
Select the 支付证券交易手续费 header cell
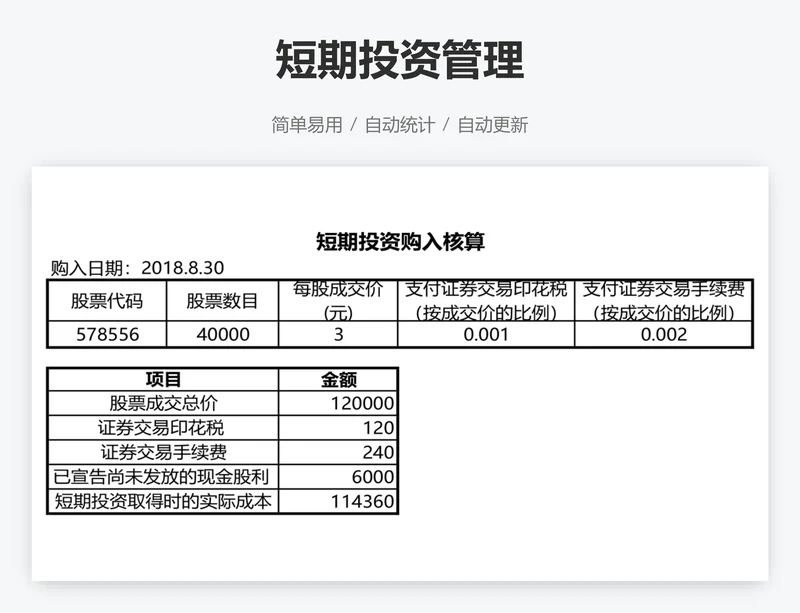[x=663, y=301]
